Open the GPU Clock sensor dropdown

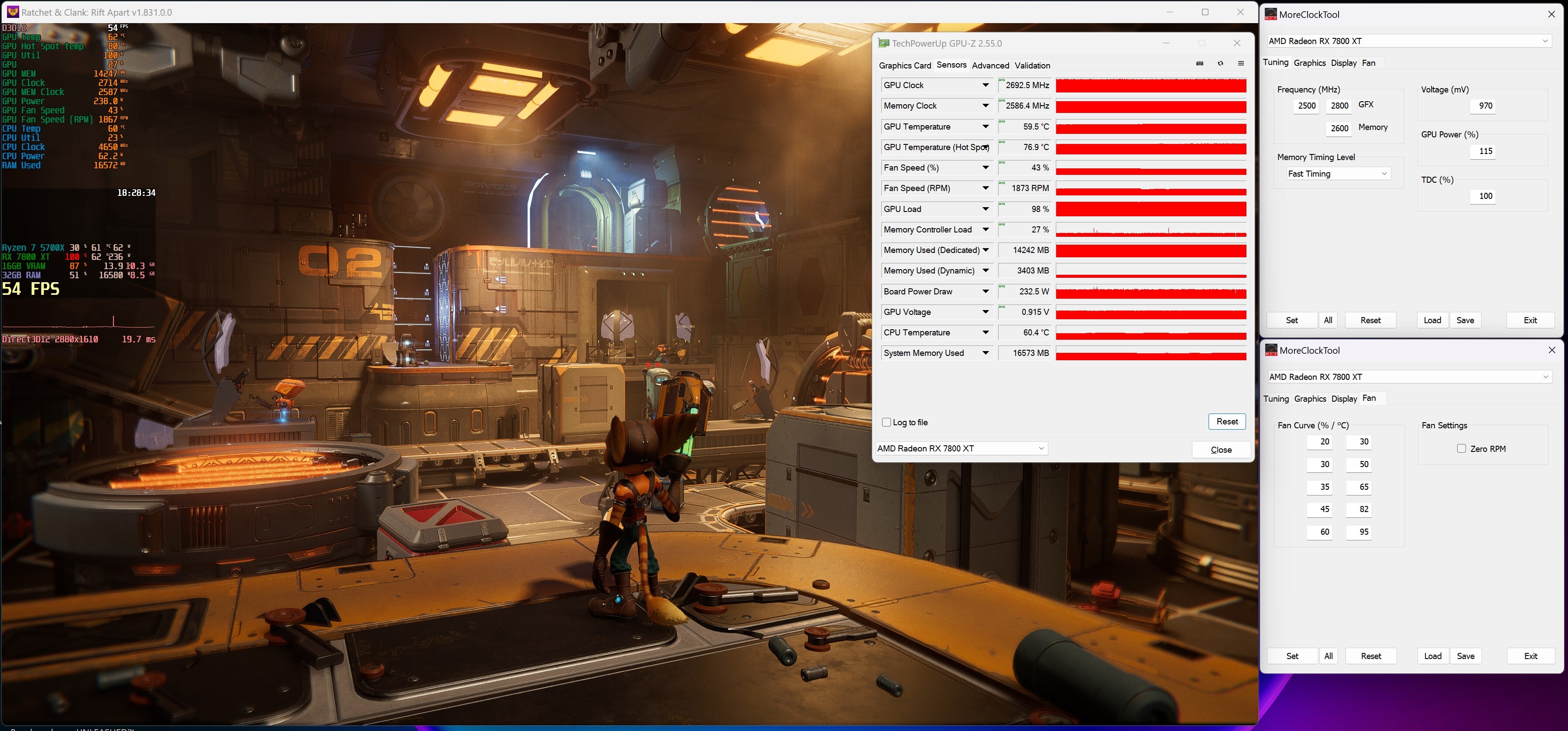[986, 85]
